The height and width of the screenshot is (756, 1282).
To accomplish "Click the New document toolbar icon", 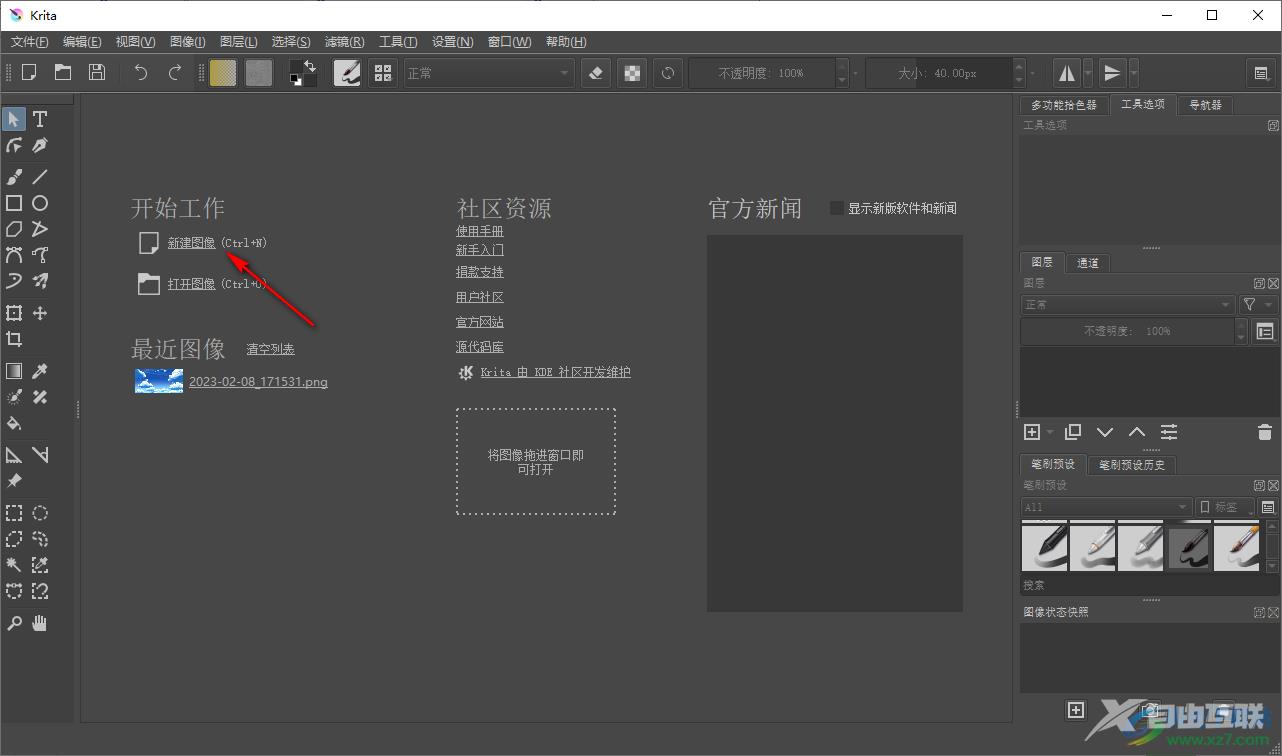I will 29,72.
